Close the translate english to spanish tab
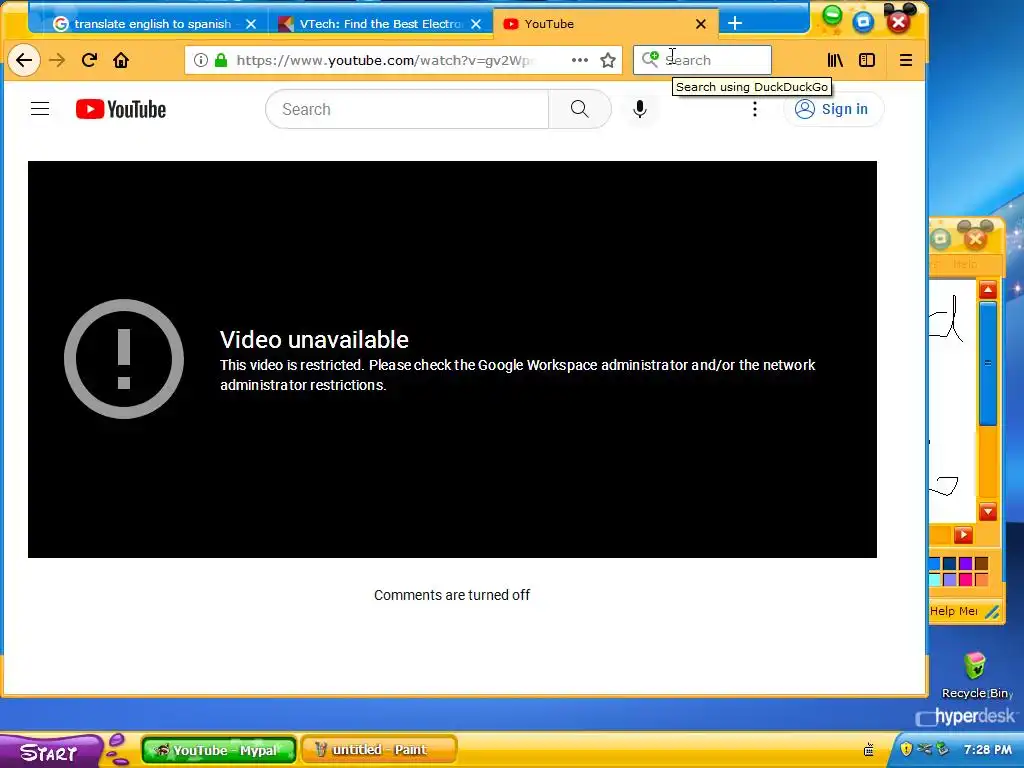 pos(251,24)
